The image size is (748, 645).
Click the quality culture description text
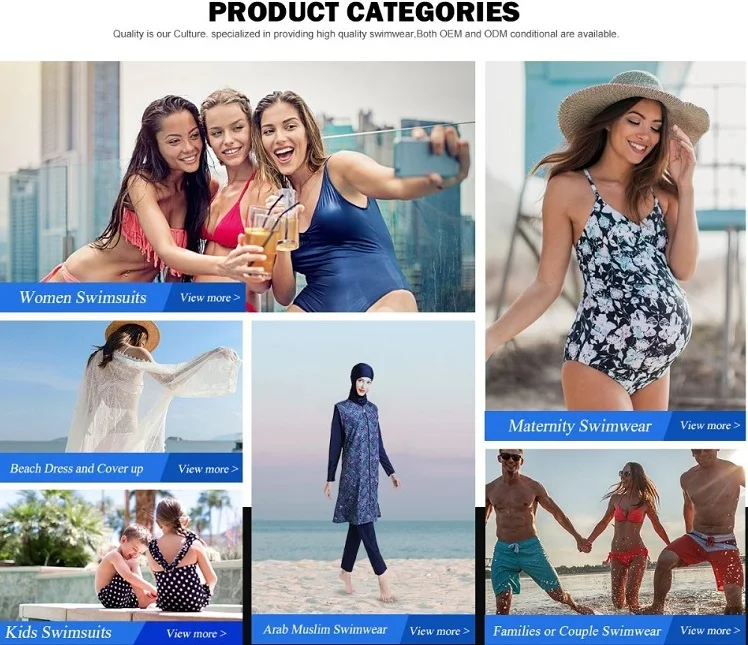coord(366,34)
